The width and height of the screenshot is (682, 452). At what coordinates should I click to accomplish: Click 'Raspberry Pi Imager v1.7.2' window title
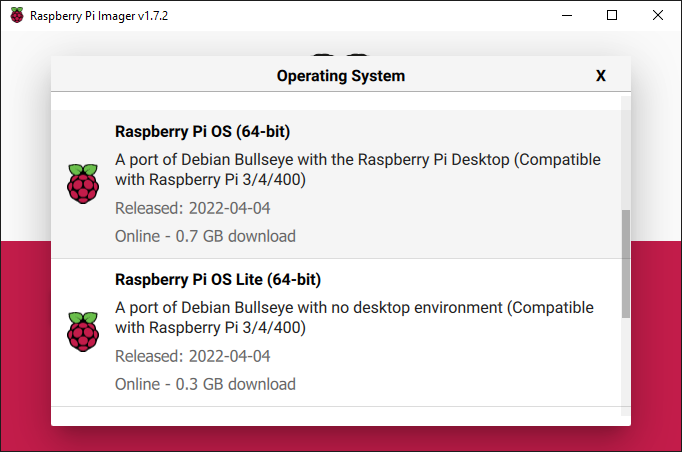click(x=99, y=16)
